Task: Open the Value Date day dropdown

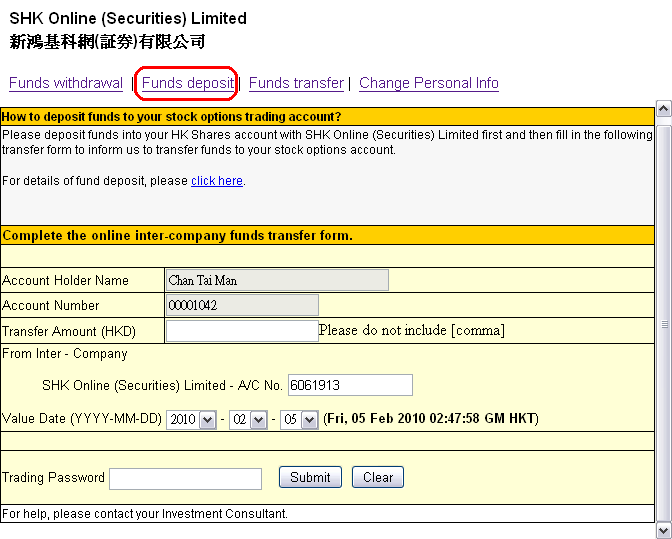Action: click(299, 420)
